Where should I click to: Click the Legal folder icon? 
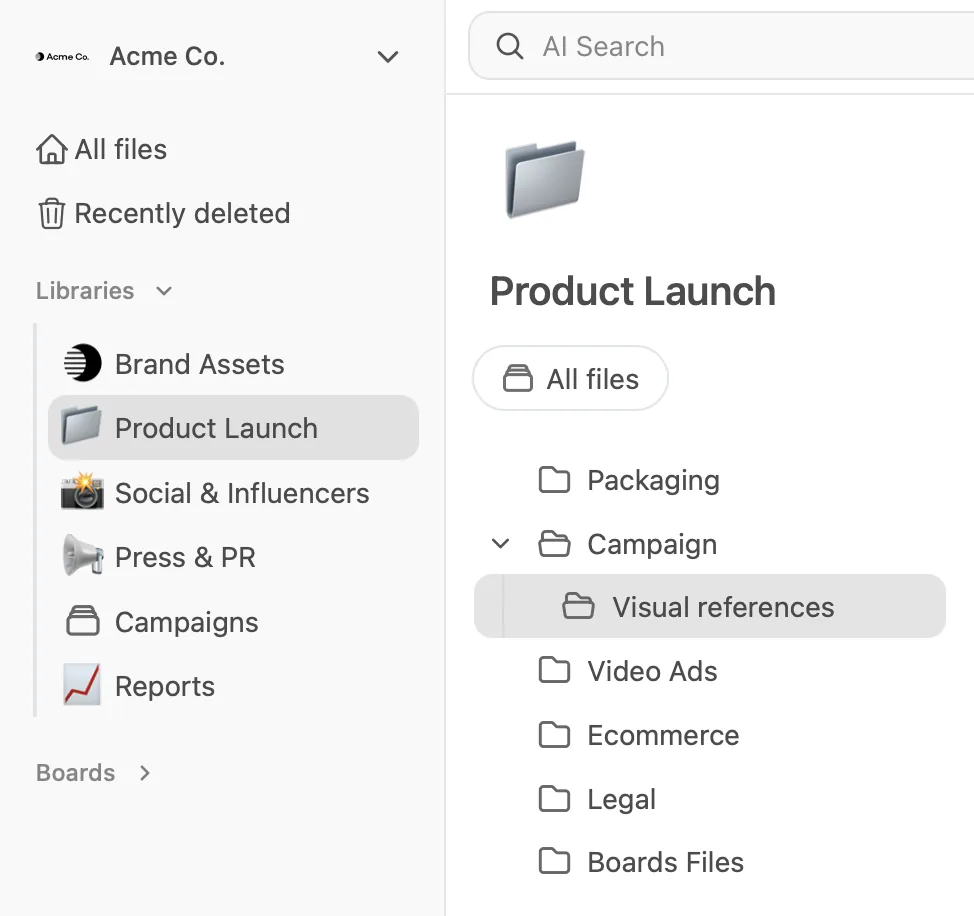pos(554,799)
